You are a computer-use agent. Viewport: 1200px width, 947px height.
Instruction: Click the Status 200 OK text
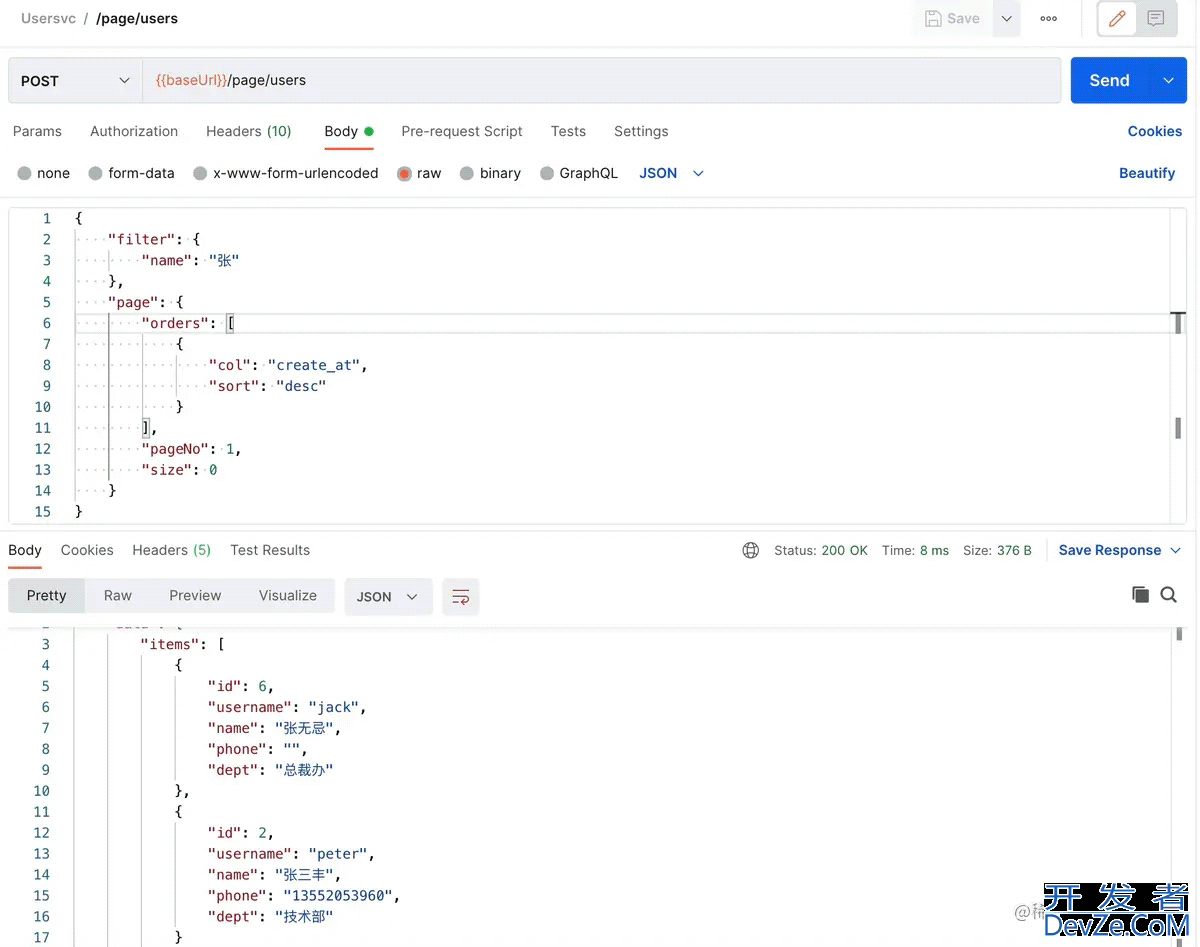(x=821, y=550)
